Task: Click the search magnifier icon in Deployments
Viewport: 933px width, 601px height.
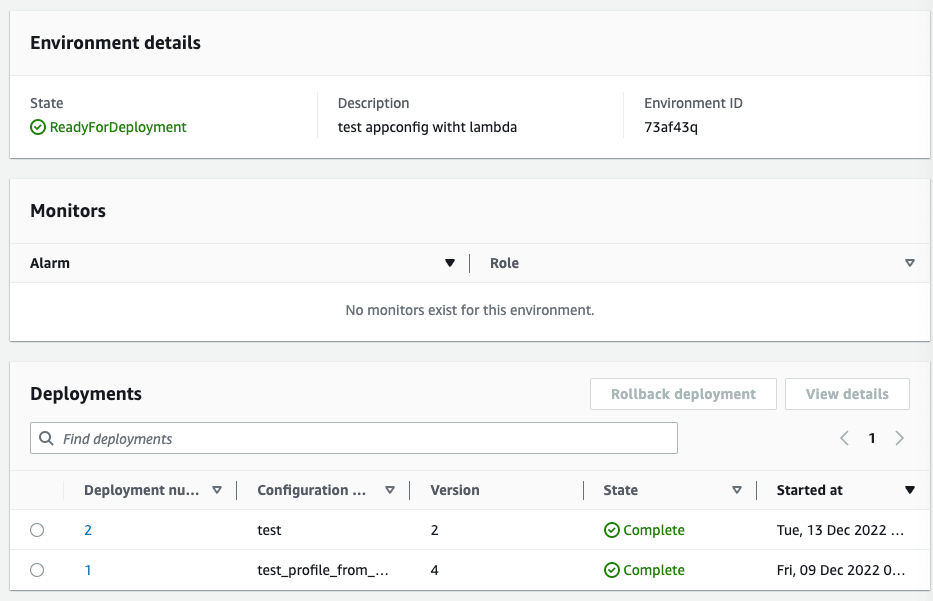Action: tap(46, 438)
